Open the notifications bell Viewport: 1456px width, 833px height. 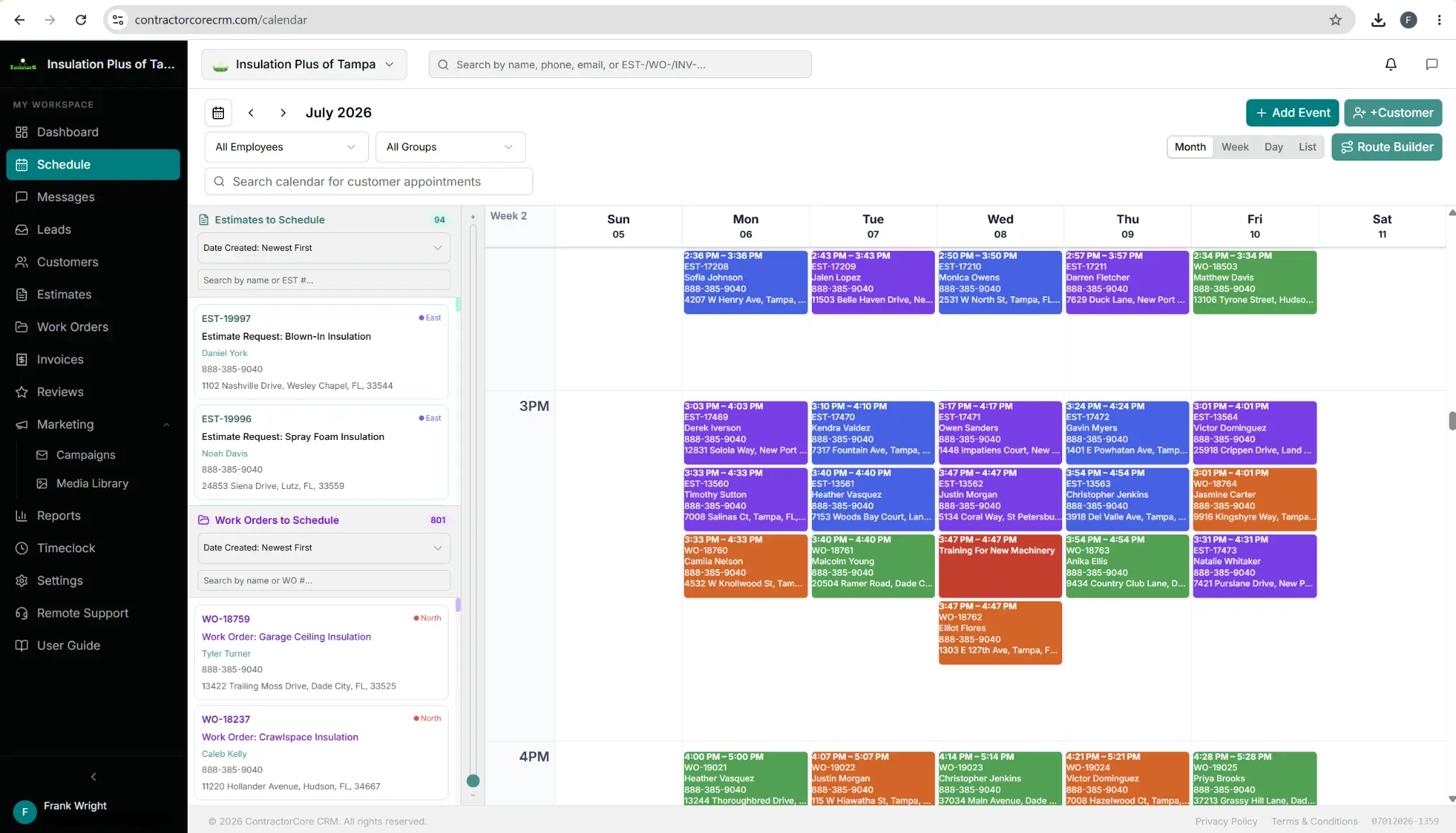tap(1391, 65)
